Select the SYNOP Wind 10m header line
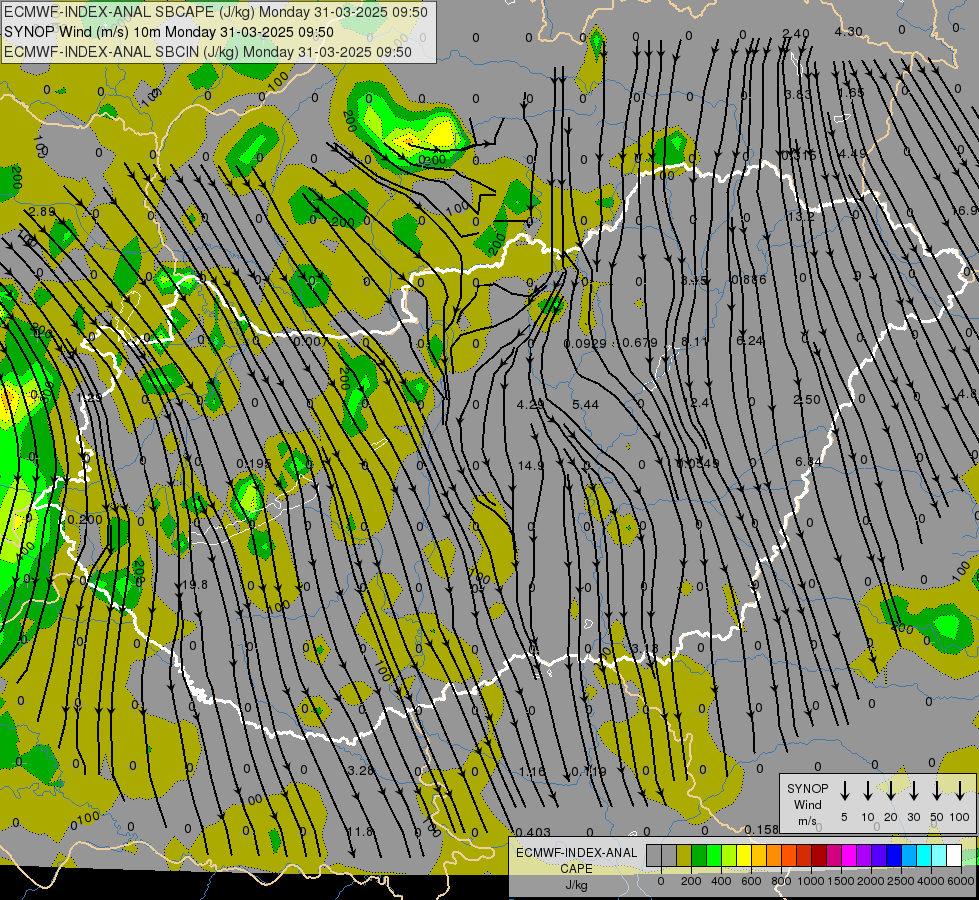 pos(169,32)
